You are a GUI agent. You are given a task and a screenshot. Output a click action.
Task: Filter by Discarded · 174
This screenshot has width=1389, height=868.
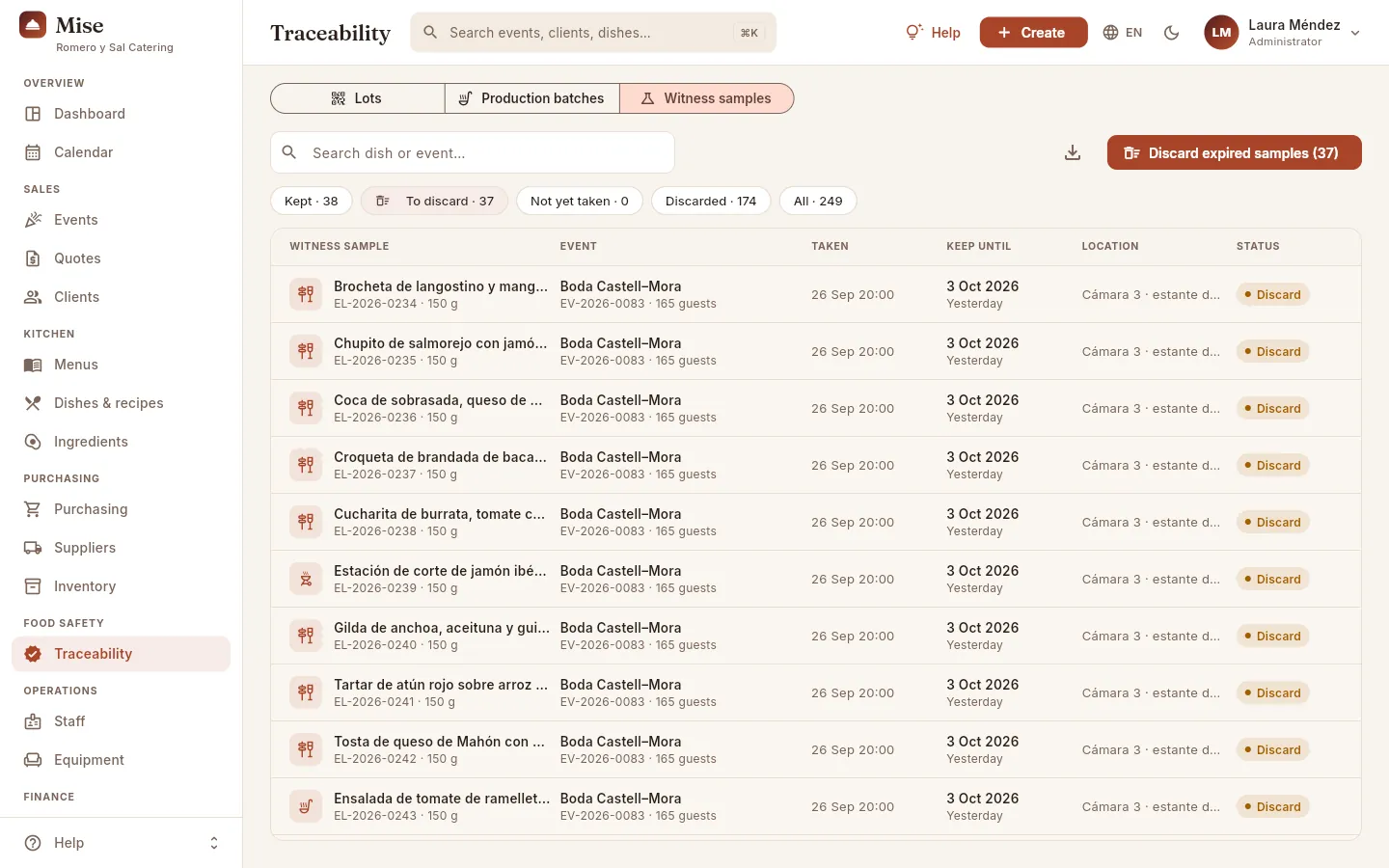pos(711,201)
